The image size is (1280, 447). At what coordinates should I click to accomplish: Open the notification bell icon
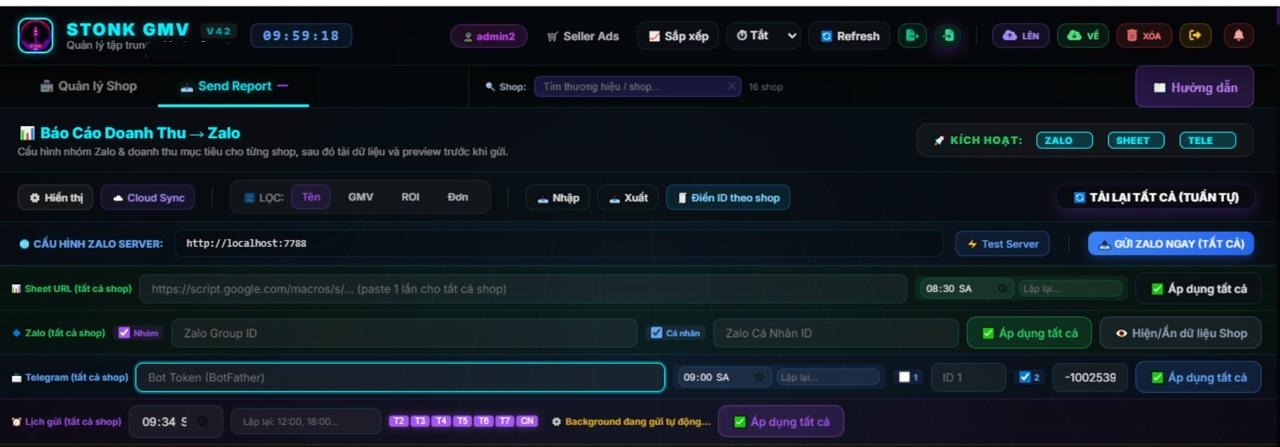[x=1239, y=36]
